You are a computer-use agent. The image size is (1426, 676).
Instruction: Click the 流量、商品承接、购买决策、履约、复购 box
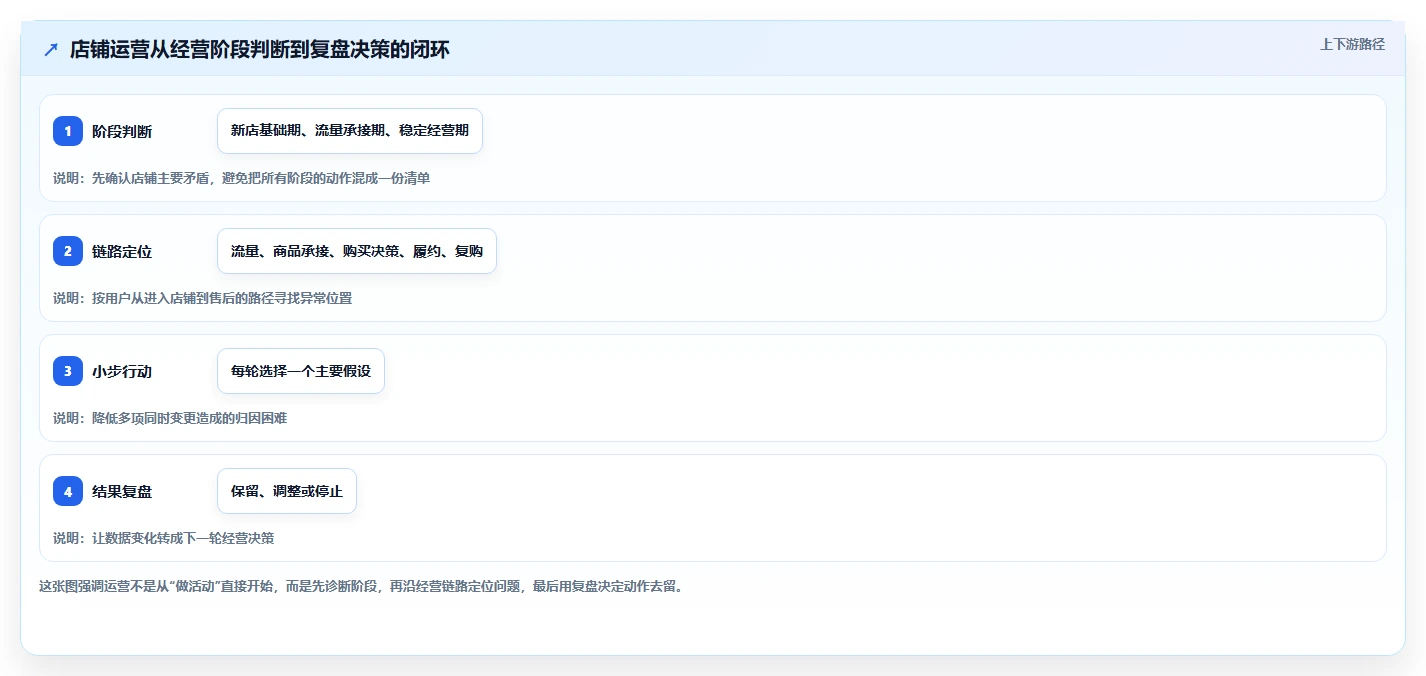point(357,251)
